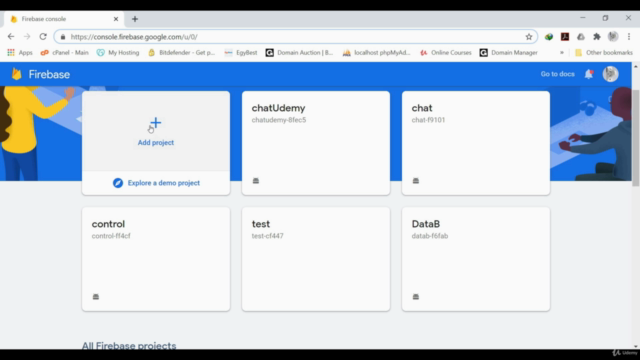This screenshot has height=360, width=640.
Task: Open the chat project card
Action: coord(476,143)
